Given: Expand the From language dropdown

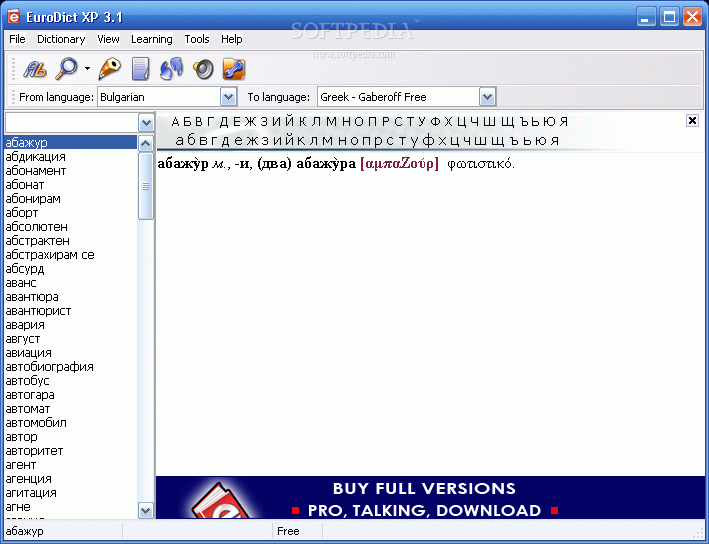Looking at the screenshot, I should coord(228,97).
